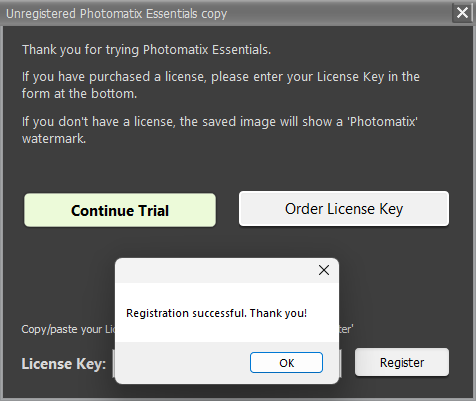Click the 'License Key:' label
Image resolution: width=476 pixels, height=401 pixels.
tap(64, 364)
